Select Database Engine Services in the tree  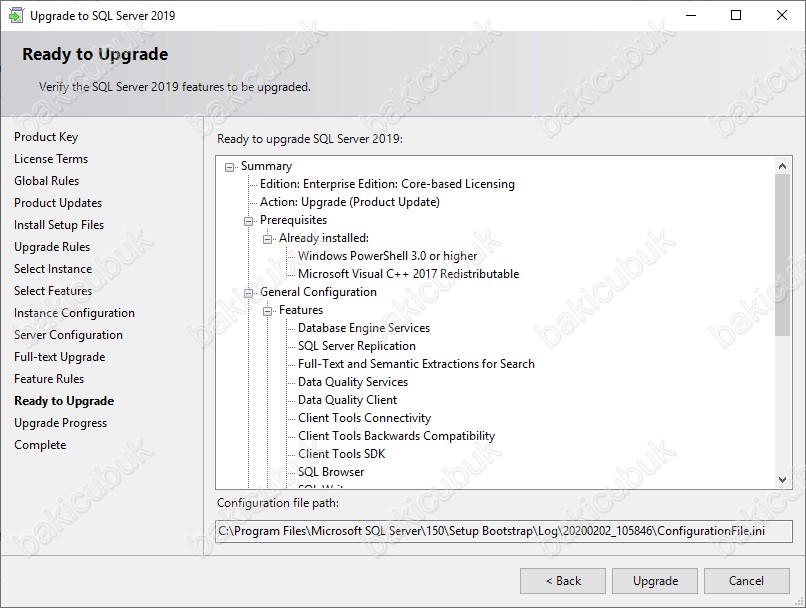click(364, 328)
